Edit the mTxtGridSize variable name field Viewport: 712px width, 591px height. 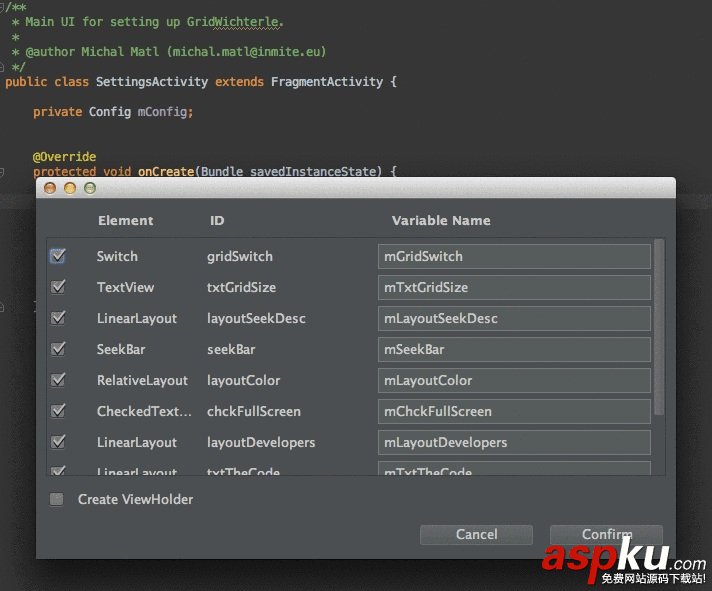coord(514,287)
